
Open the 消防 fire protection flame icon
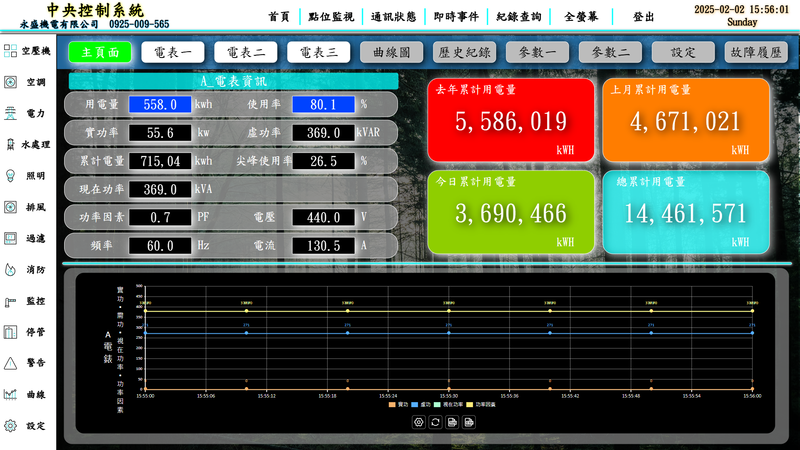point(10,270)
